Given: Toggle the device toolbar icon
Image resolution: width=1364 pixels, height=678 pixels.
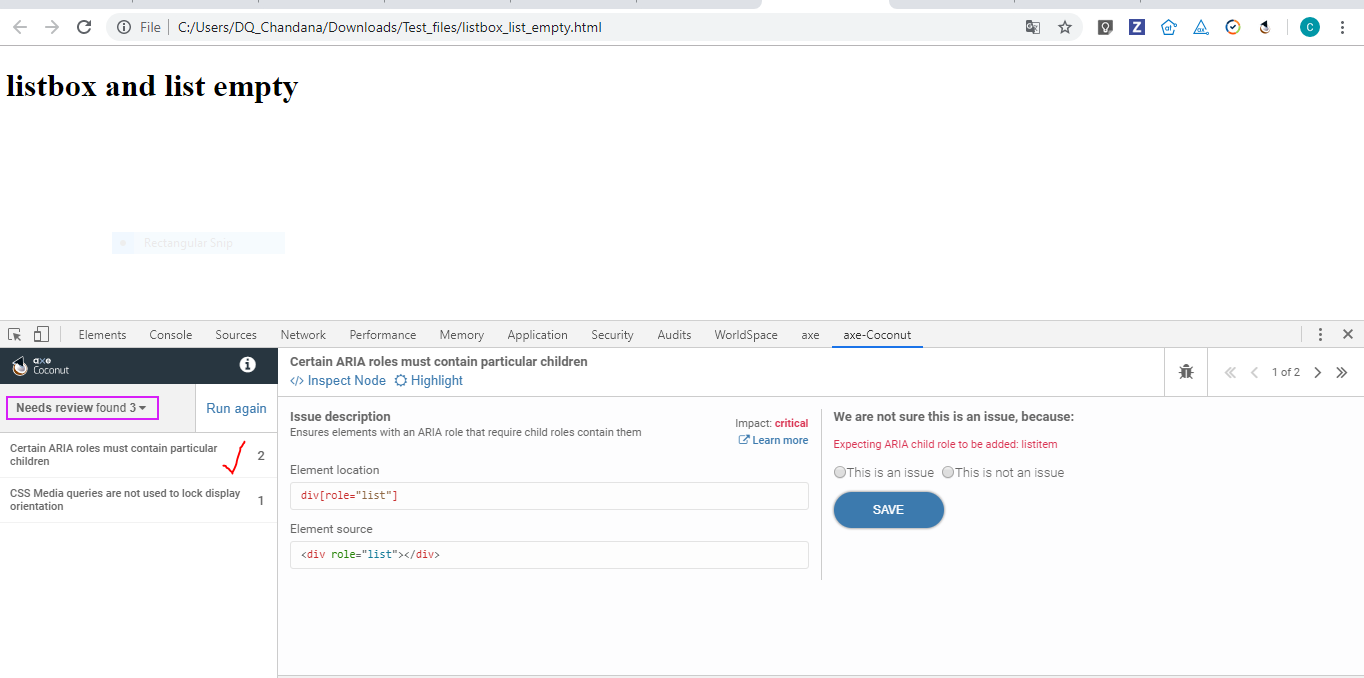Looking at the screenshot, I should (x=40, y=334).
